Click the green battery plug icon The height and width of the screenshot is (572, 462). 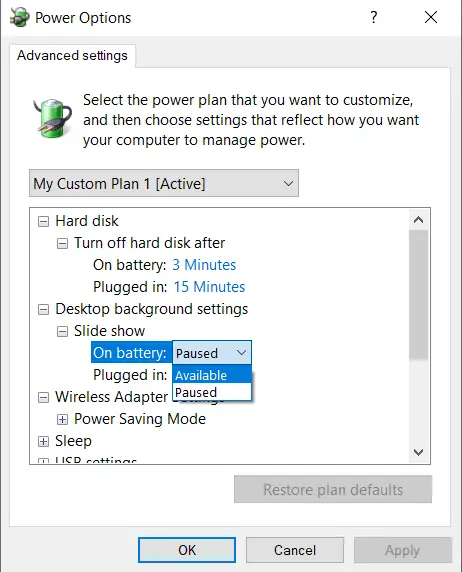pos(52,118)
